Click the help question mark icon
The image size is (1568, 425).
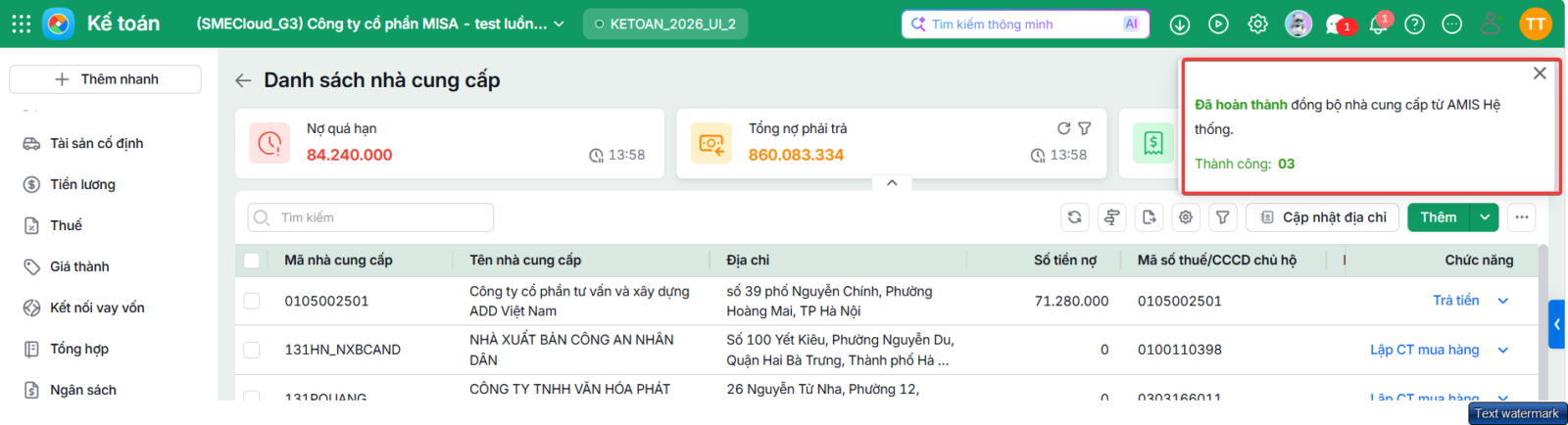coord(1414,24)
